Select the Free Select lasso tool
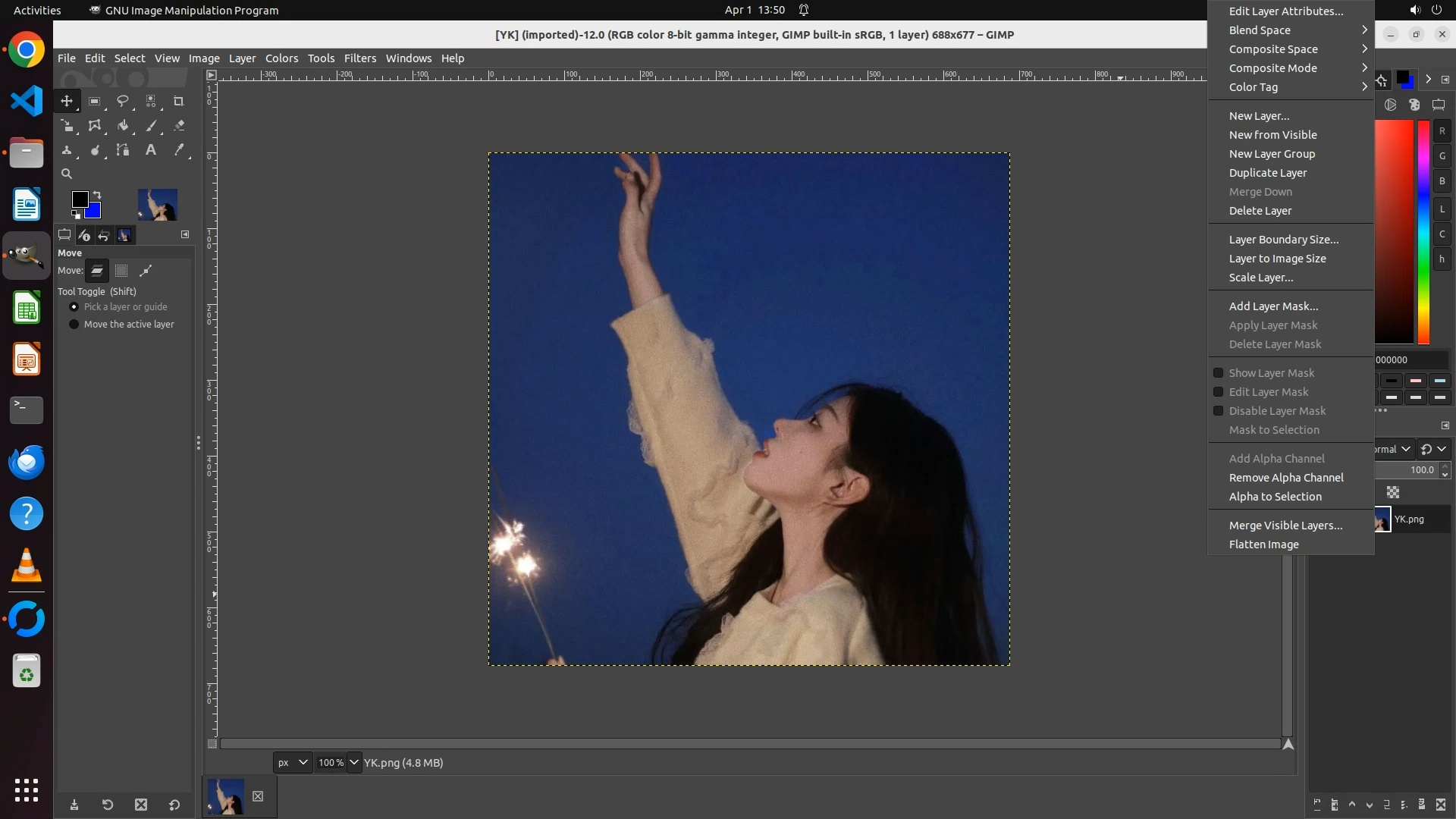The height and width of the screenshot is (819, 1456). (x=122, y=101)
